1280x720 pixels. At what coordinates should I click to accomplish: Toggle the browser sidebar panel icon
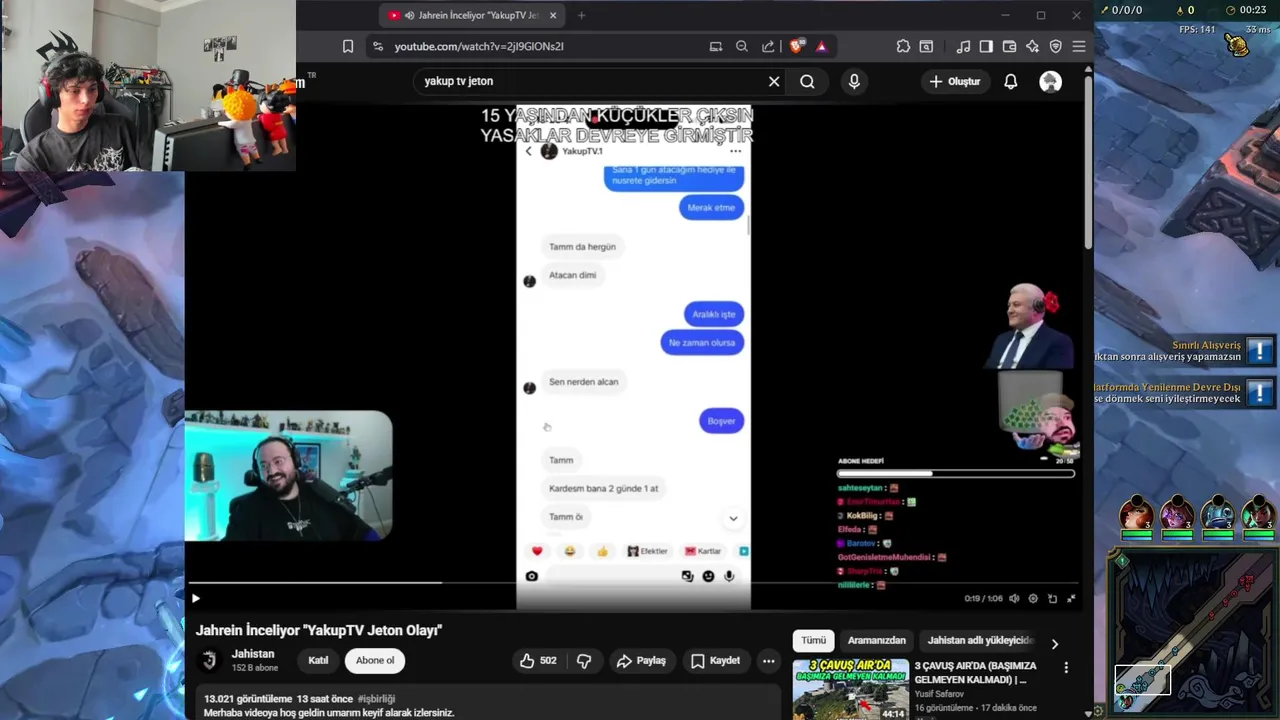pos(986,46)
